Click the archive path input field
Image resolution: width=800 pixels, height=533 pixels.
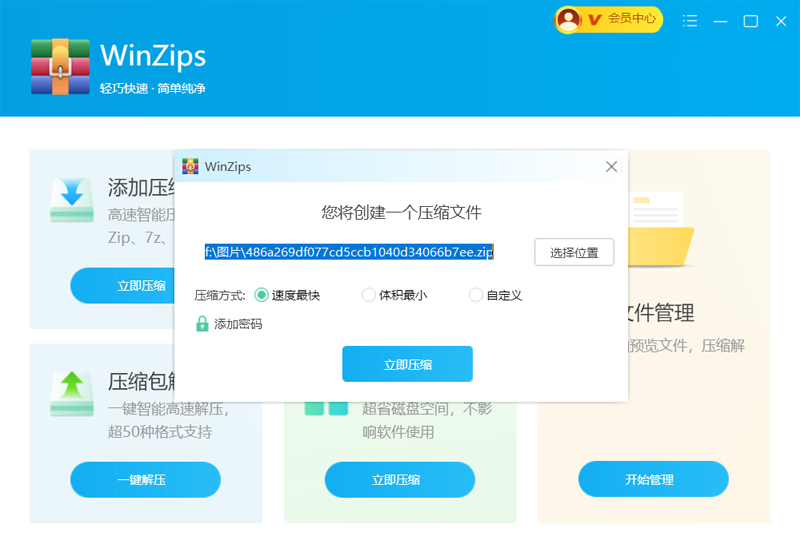(x=349, y=252)
